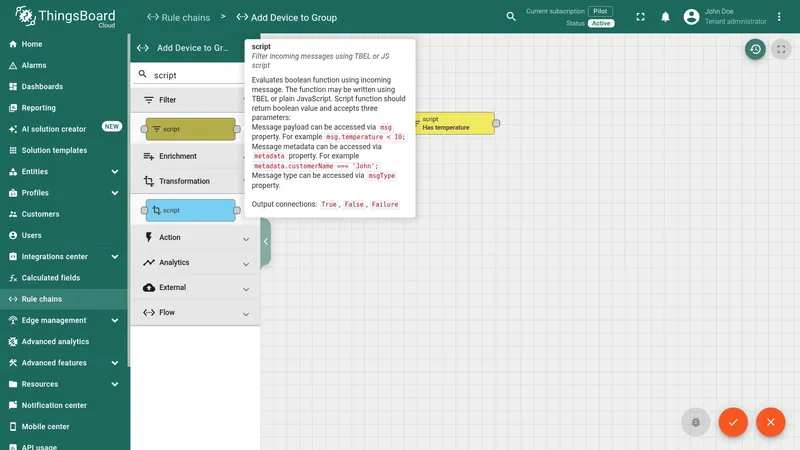Select Has temperature script node on canvas
800x450 pixels.
455,123
